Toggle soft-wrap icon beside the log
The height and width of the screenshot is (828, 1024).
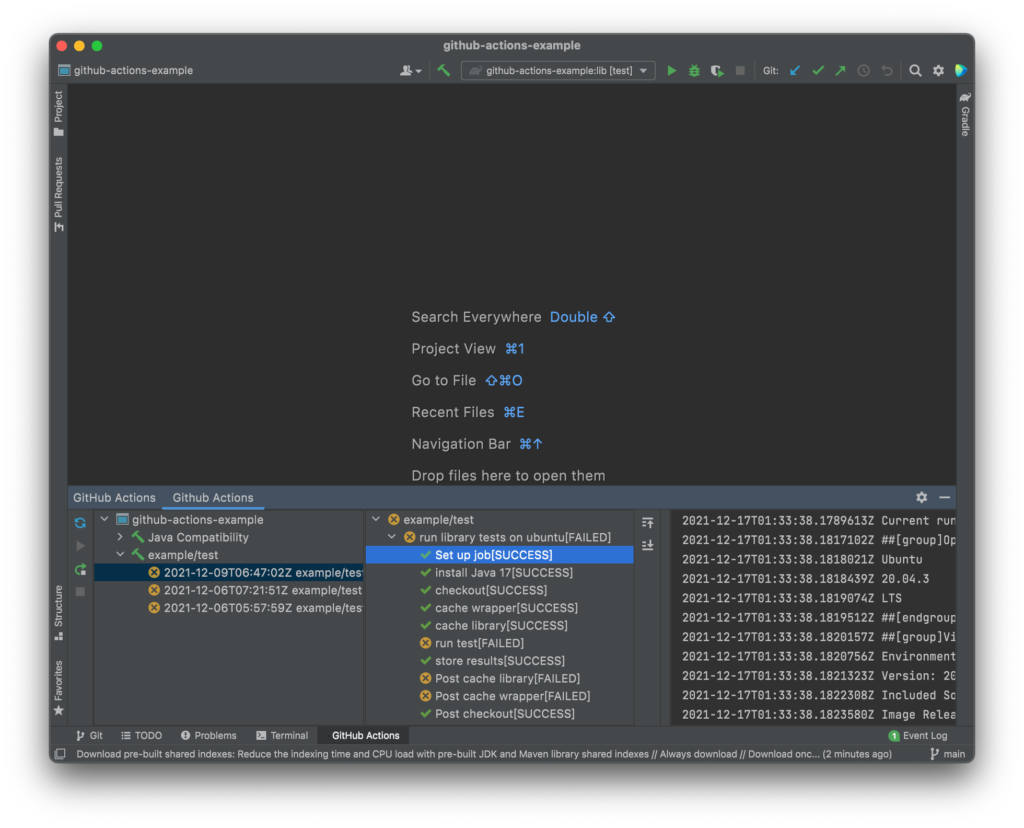pos(648,522)
